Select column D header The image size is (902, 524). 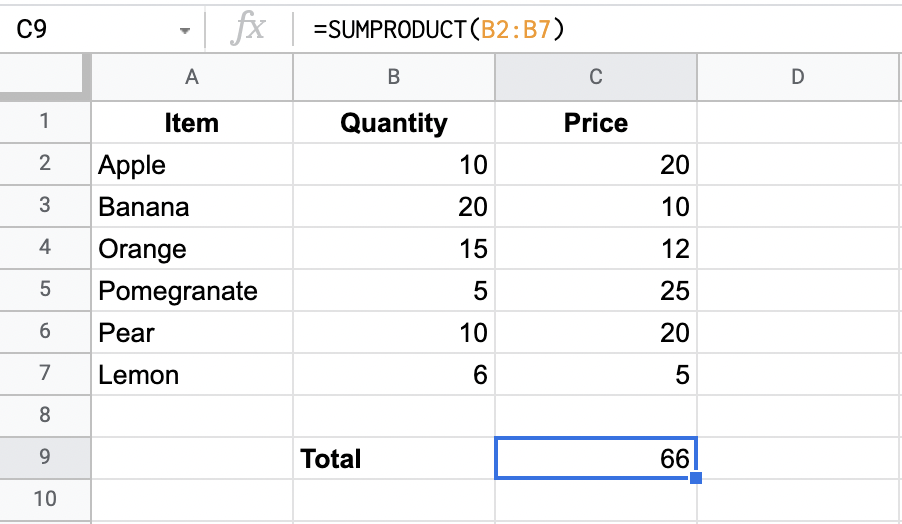[797, 77]
